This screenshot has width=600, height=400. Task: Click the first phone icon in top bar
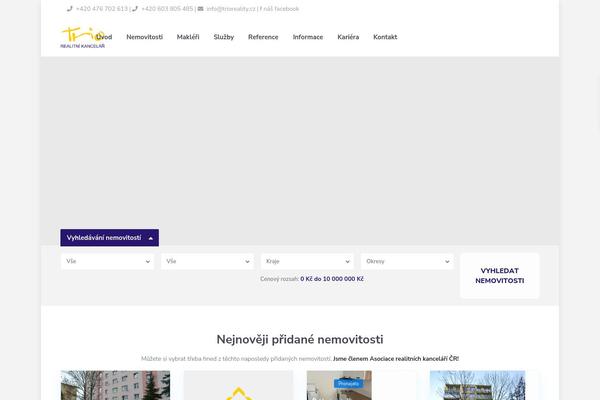click(69, 8)
